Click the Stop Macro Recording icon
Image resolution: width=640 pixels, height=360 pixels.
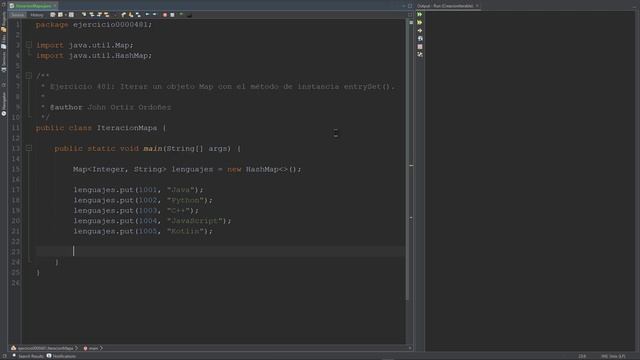coord(172,15)
